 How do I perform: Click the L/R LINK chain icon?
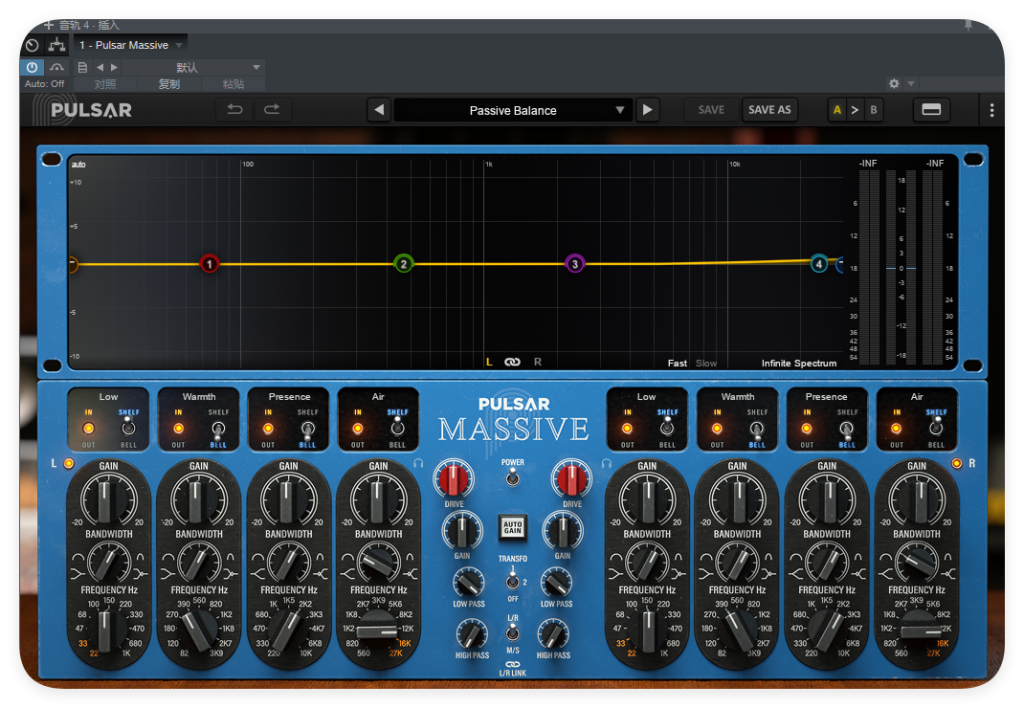[x=513, y=664]
